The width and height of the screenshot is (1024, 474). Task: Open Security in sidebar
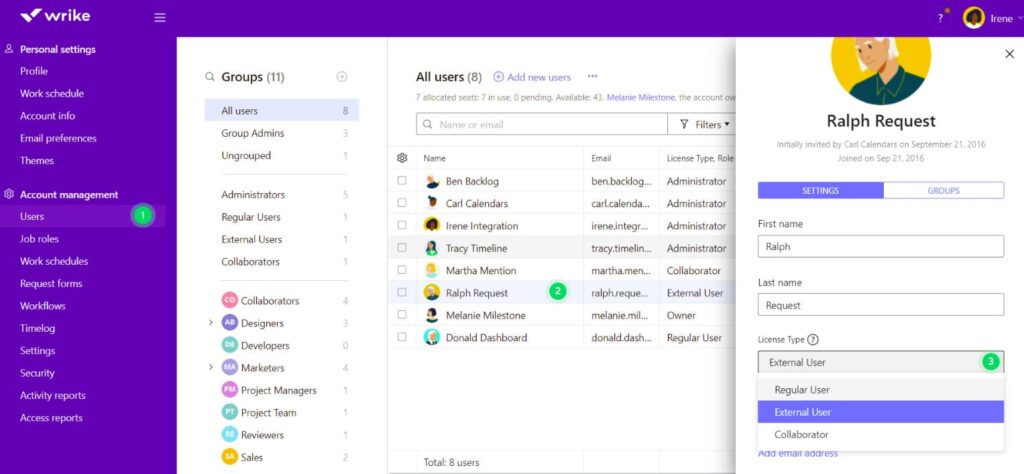tap(37, 373)
